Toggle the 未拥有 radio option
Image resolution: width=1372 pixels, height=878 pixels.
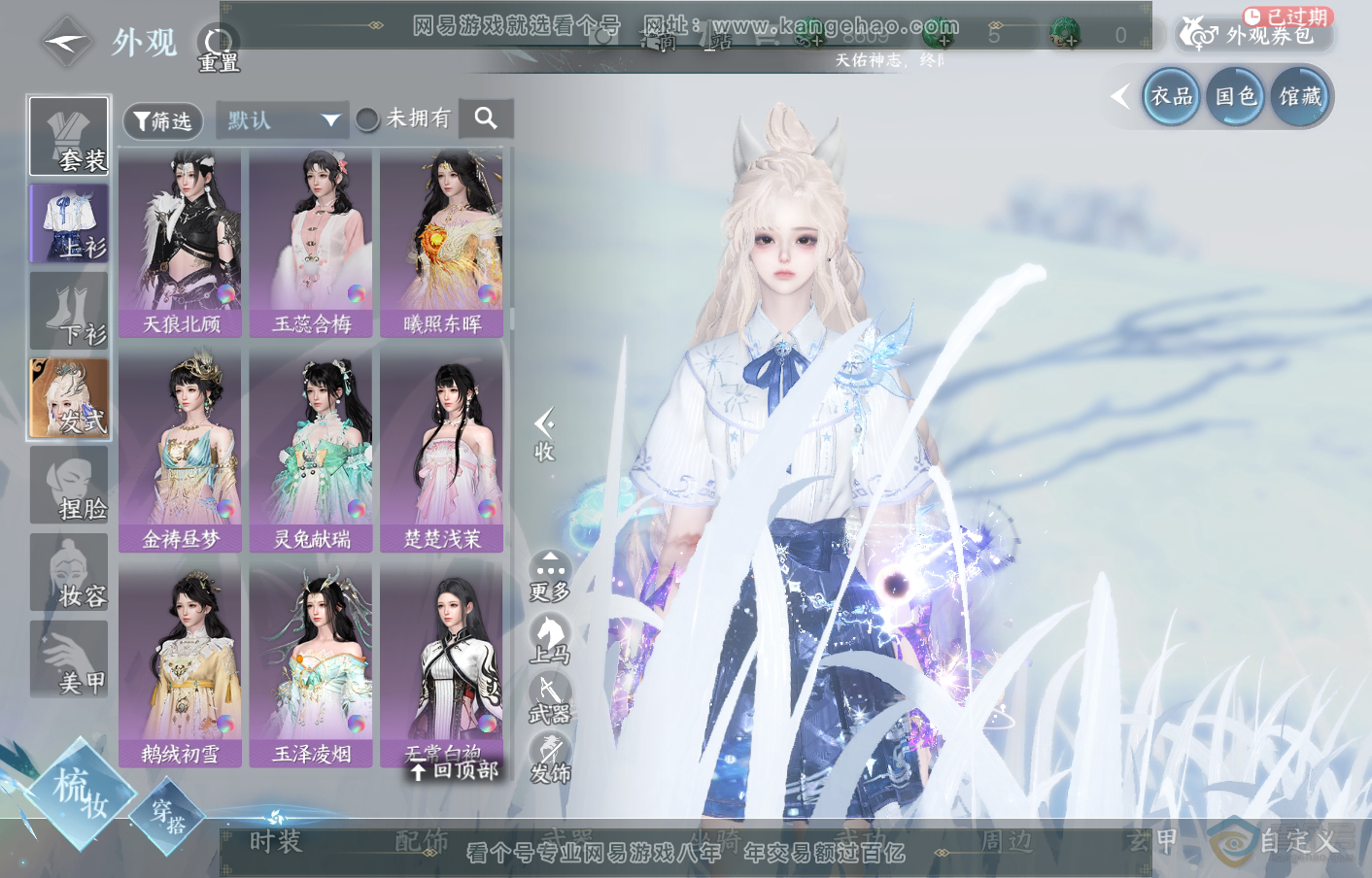[x=403, y=118]
